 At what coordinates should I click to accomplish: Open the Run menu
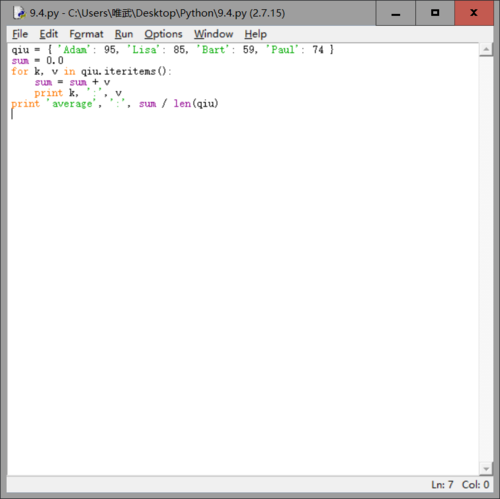124,34
